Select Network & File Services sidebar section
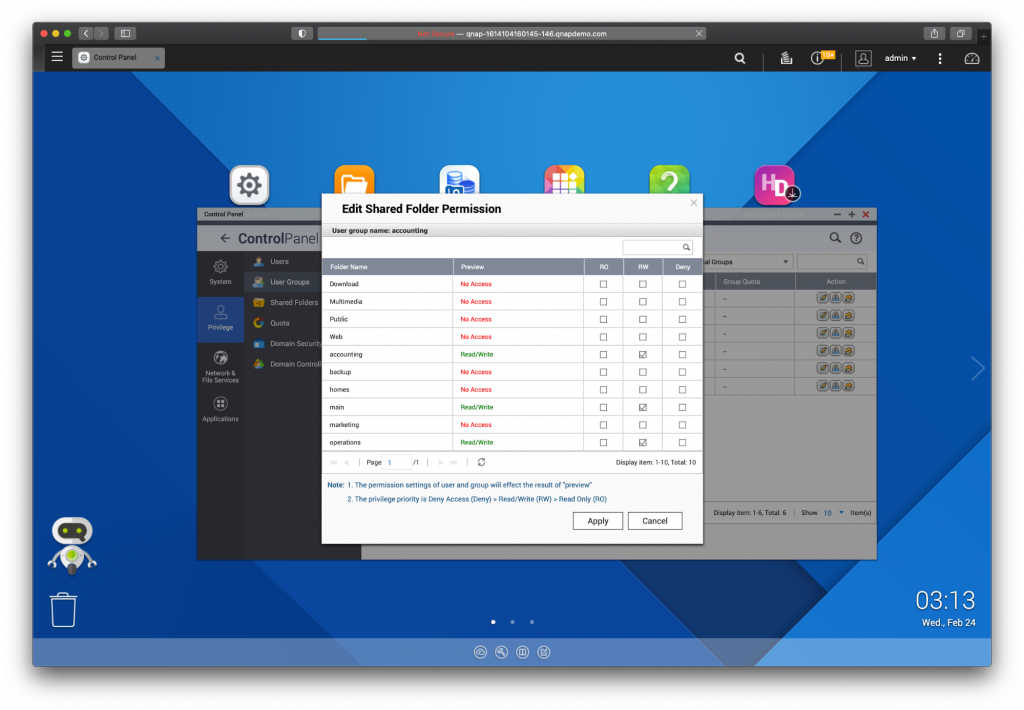 220,367
